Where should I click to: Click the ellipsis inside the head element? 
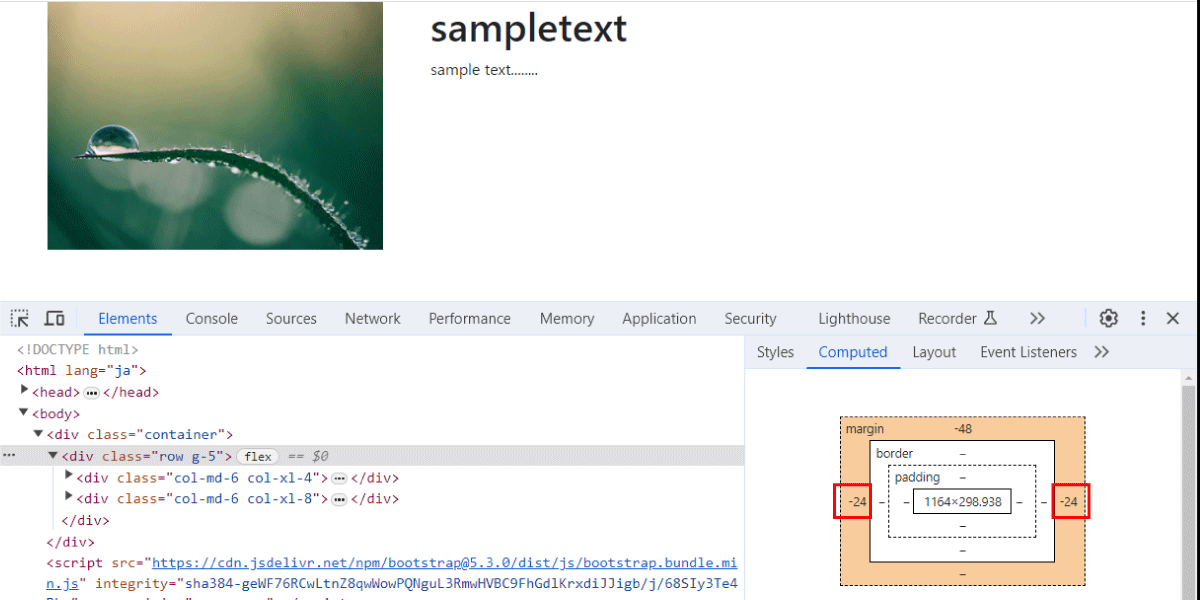(91, 393)
